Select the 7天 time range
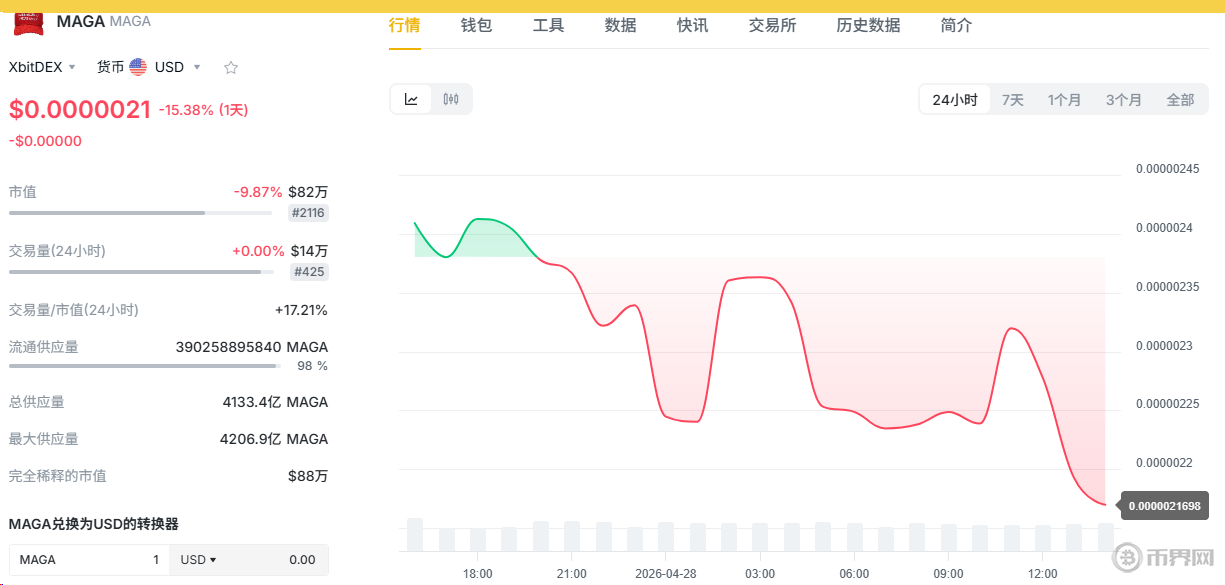The width and height of the screenshot is (1225, 585). coord(1013,100)
